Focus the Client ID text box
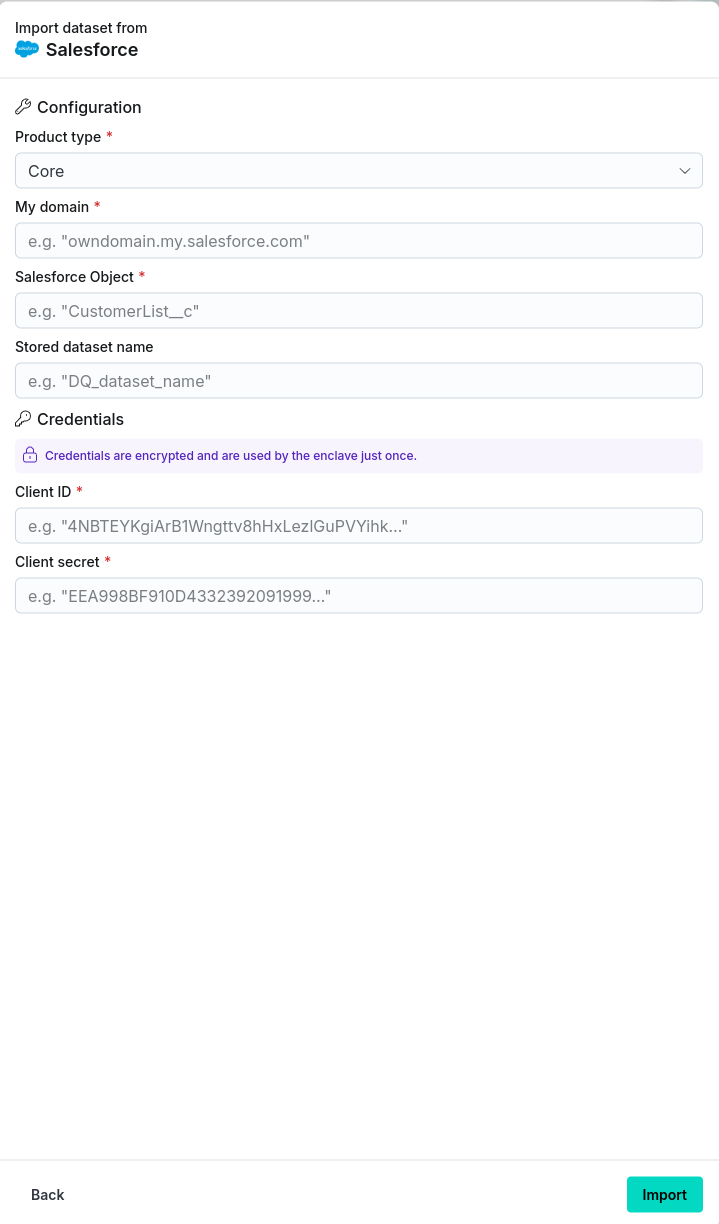The image size is (719, 1224). (x=358, y=526)
